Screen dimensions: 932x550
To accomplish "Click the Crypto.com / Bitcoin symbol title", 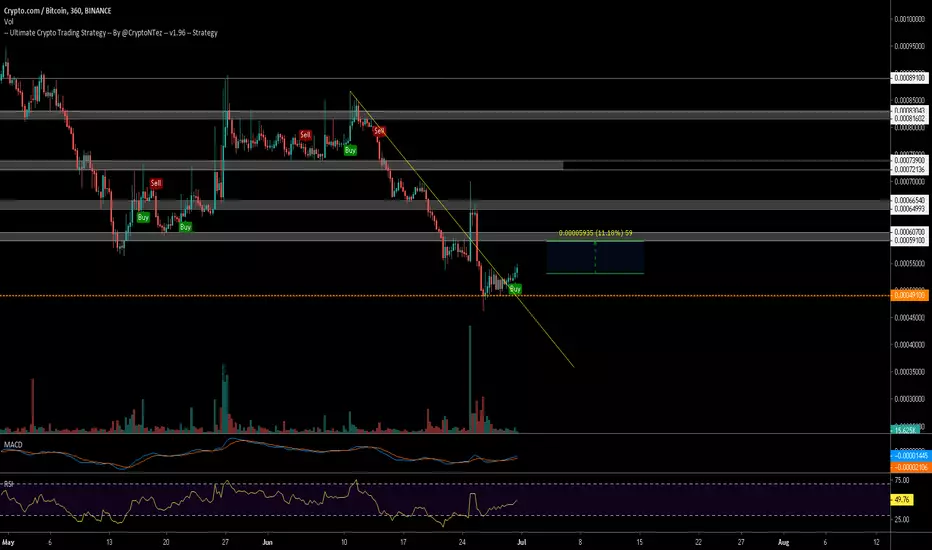I will 58,11.
